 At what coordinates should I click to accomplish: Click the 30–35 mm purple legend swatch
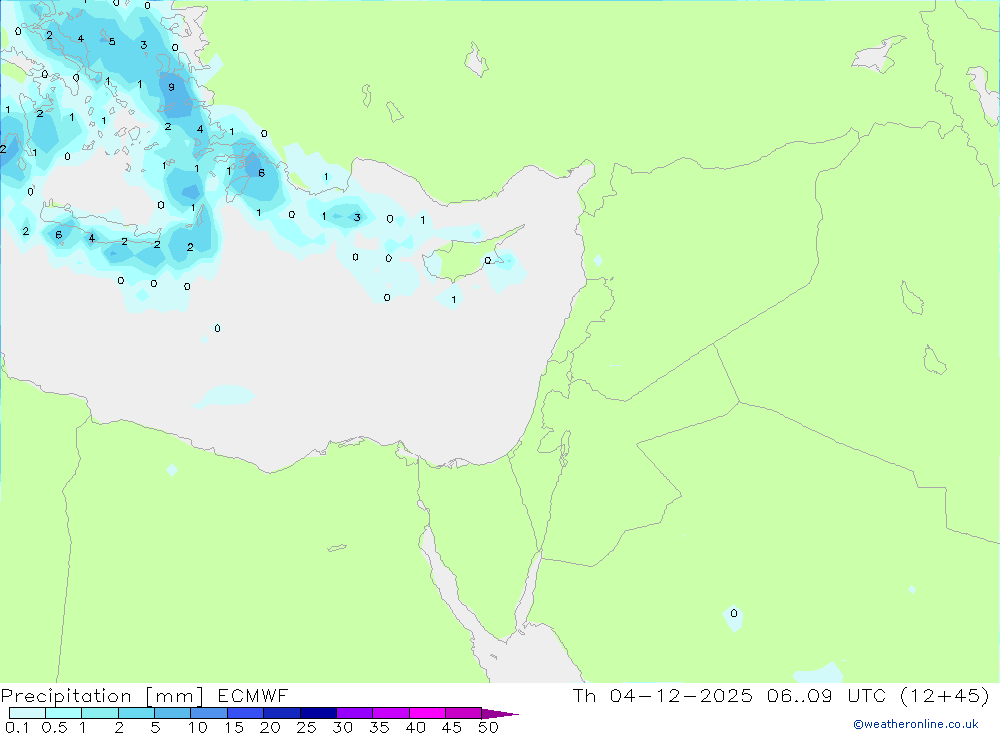coord(354,713)
